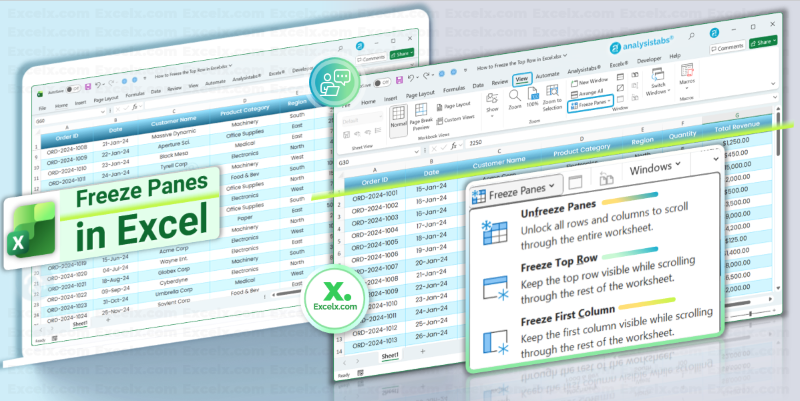Click the Zoom magnifier icon in the ribbon
This screenshot has width=800, height=401.
click(x=515, y=96)
